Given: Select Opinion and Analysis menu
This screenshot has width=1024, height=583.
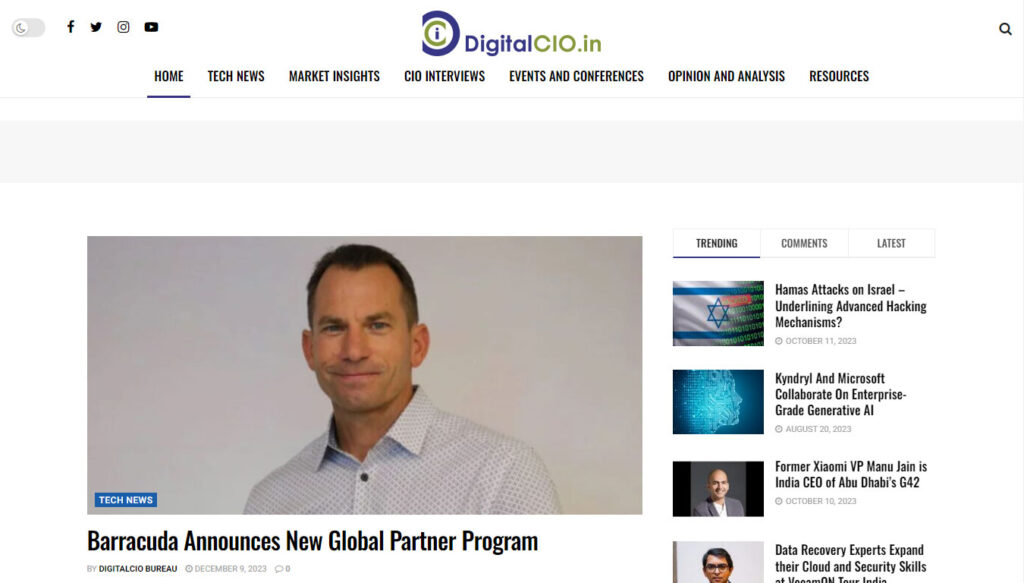Looking at the screenshot, I should point(726,76).
